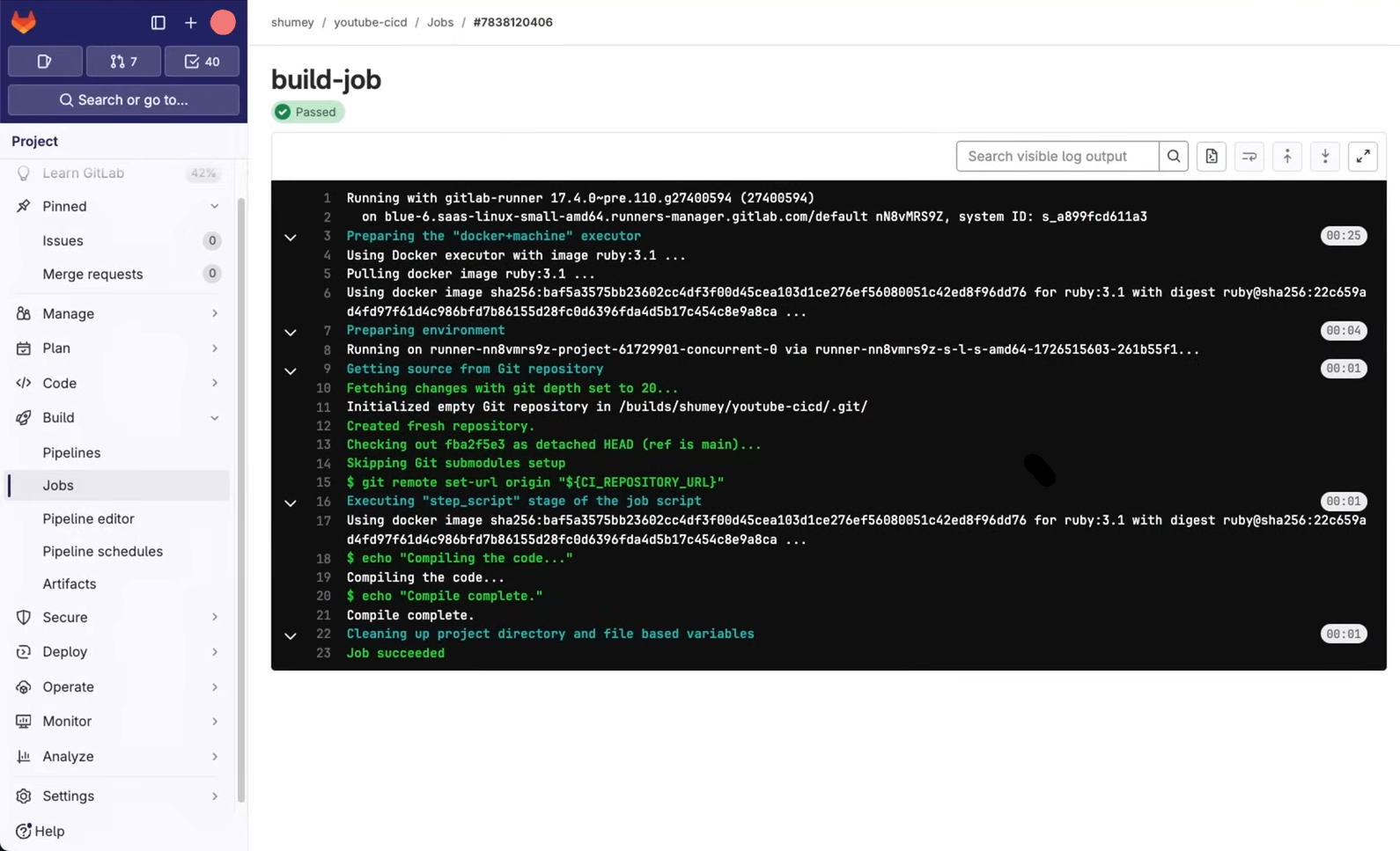The height and width of the screenshot is (851, 1400).
Task: Click the GitLab fox logo
Action: (x=24, y=22)
